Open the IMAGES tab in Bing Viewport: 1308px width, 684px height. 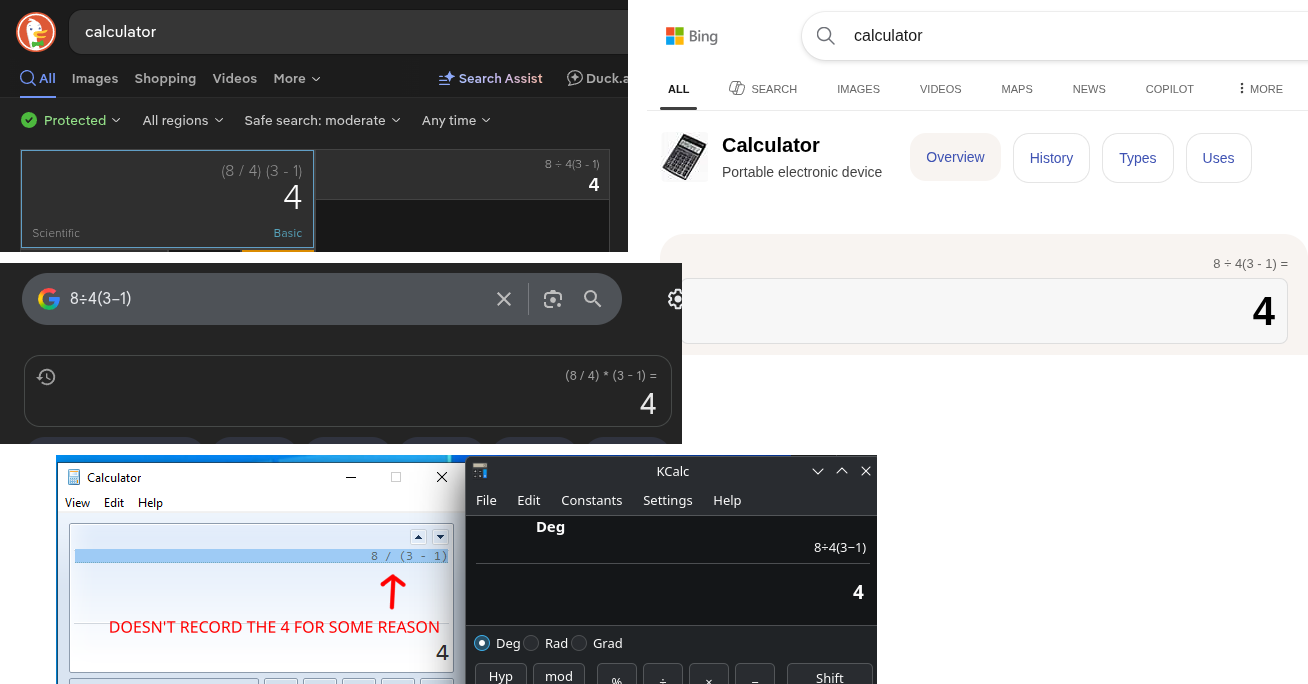[858, 89]
